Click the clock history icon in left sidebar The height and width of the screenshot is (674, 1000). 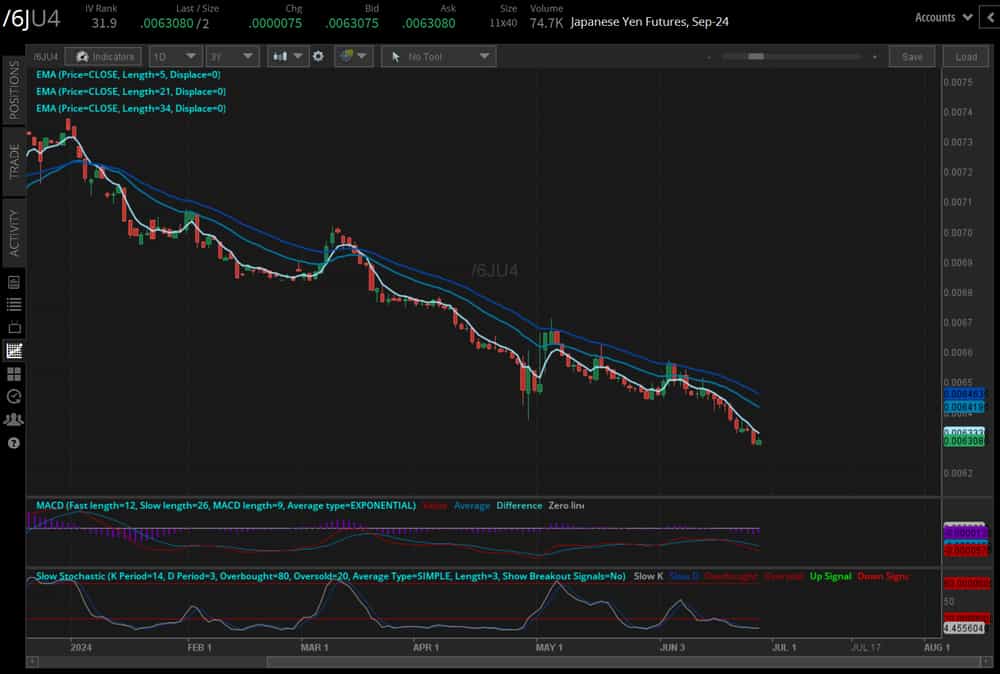12,396
